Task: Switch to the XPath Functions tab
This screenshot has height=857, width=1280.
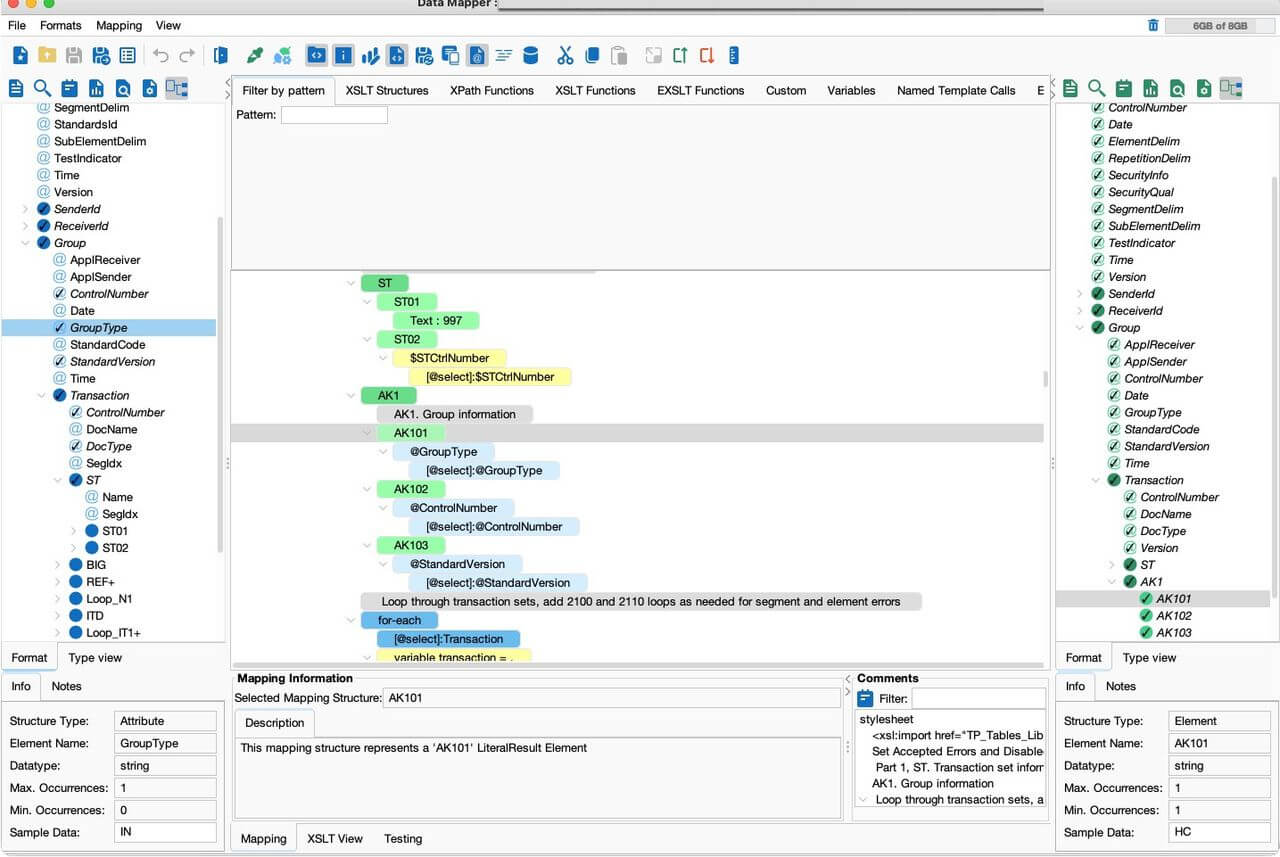Action: pos(492,90)
